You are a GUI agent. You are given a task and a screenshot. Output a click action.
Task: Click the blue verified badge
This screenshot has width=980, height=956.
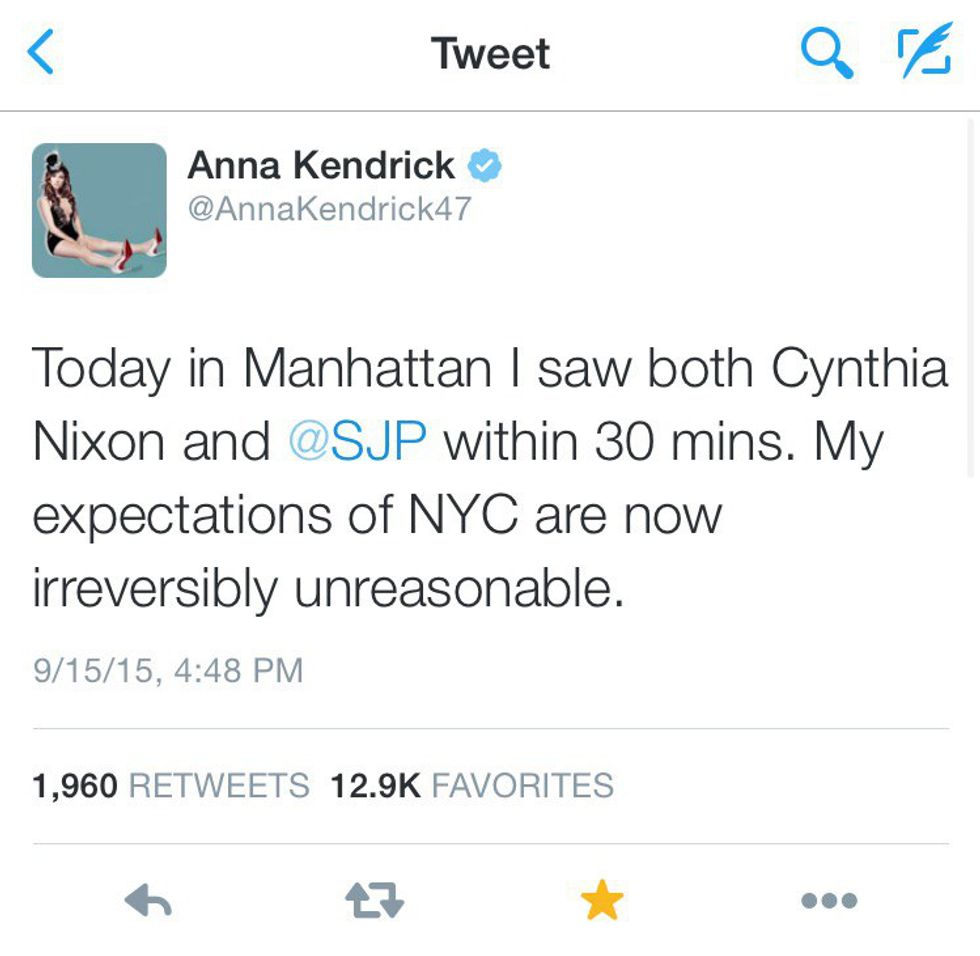pyautogui.click(x=485, y=166)
